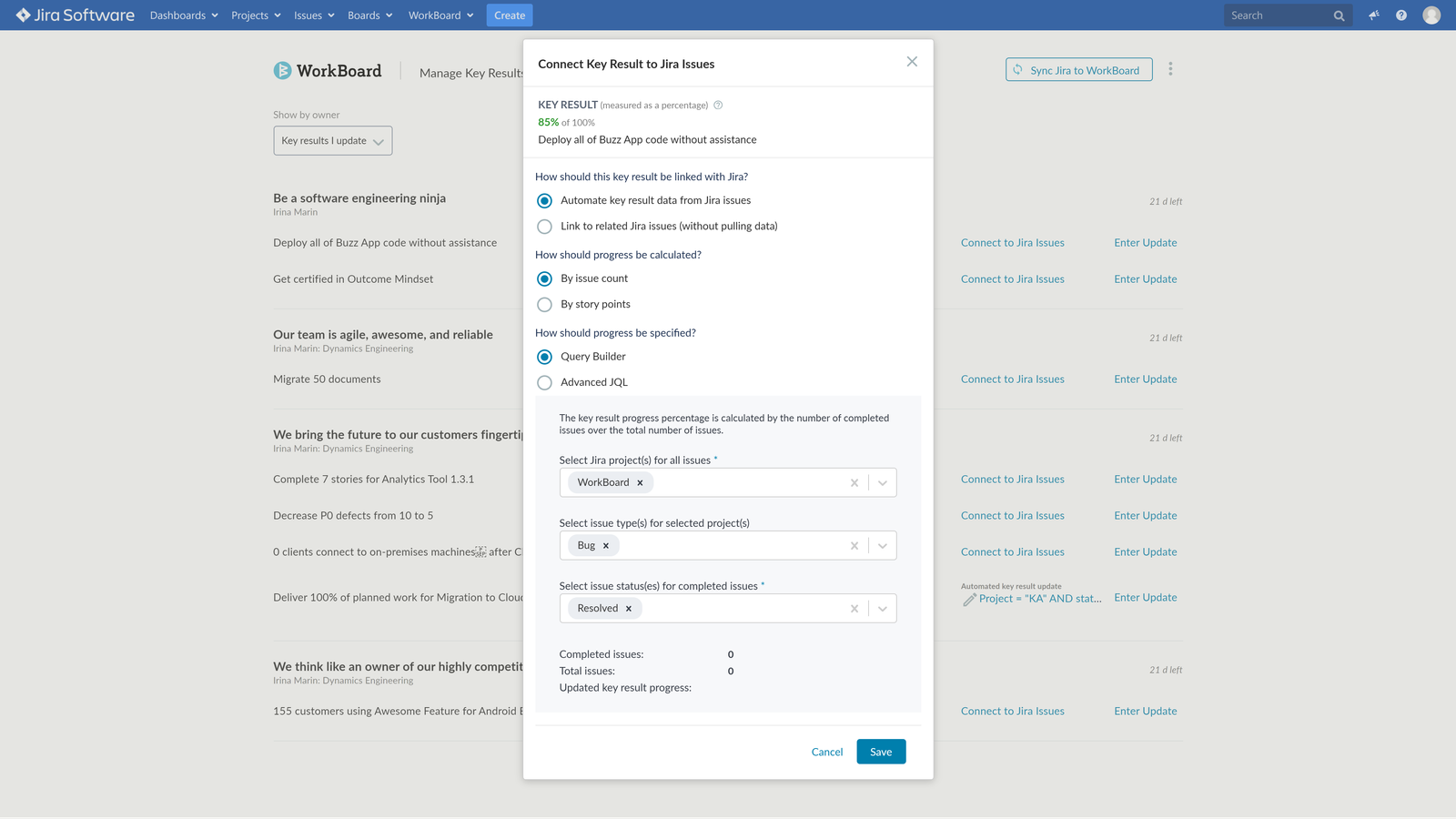Enter Update for 155 customers row
The width and height of the screenshot is (1456, 819).
coord(1146,712)
